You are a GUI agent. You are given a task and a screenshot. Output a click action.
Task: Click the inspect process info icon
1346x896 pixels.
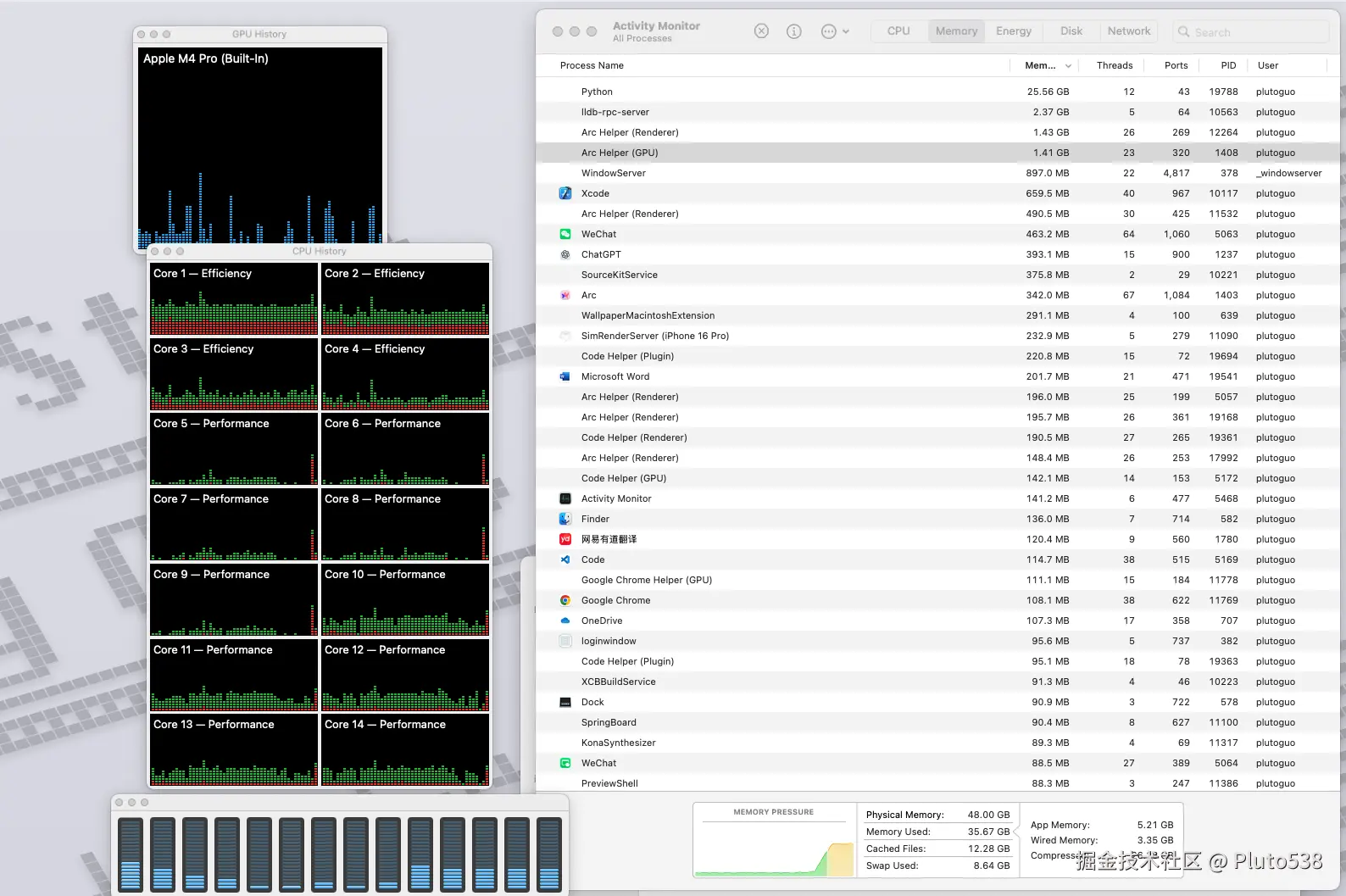[x=794, y=31]
